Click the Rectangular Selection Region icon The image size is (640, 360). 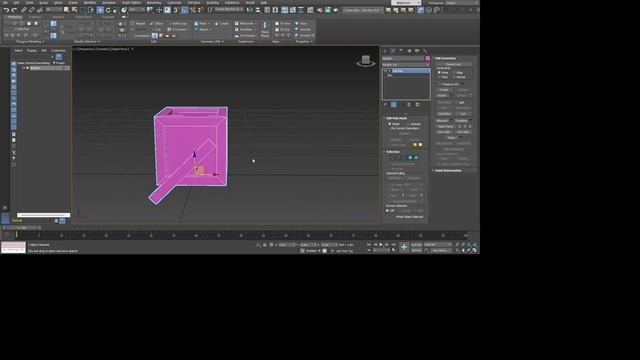click(x=82, y=10)
